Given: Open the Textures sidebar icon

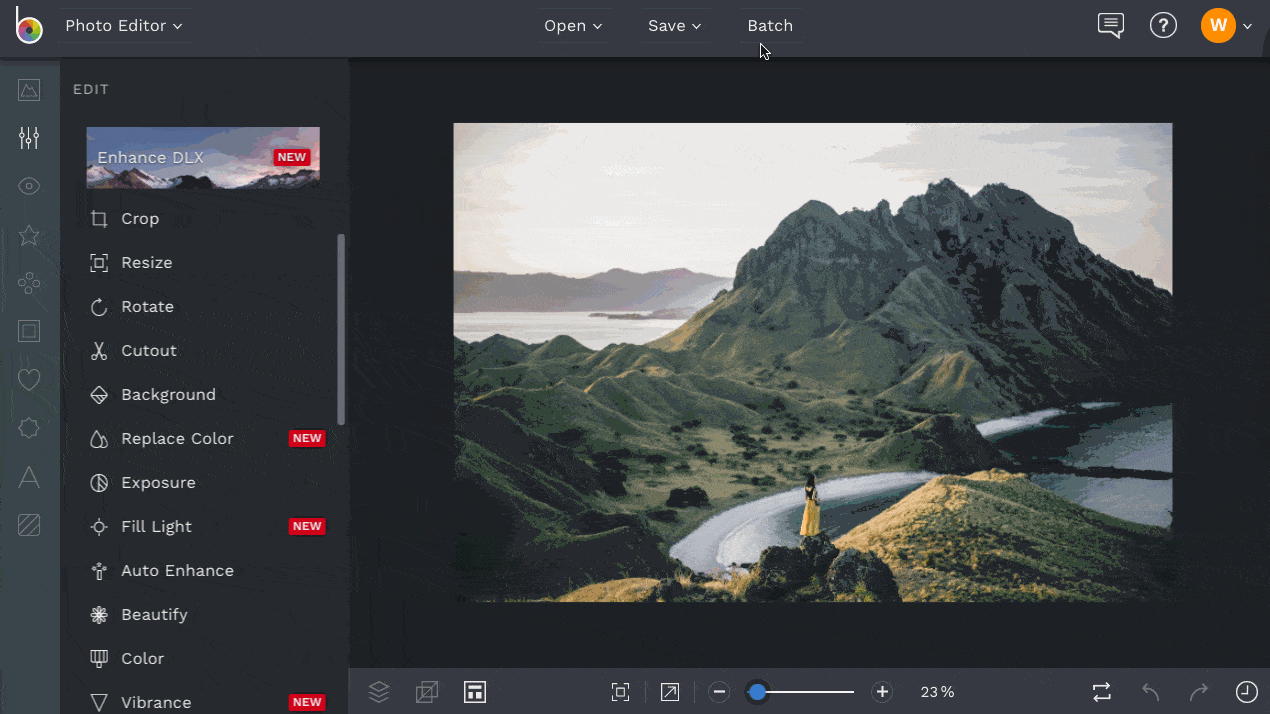Looking at the screenshot, I should [x=29, y=525].
